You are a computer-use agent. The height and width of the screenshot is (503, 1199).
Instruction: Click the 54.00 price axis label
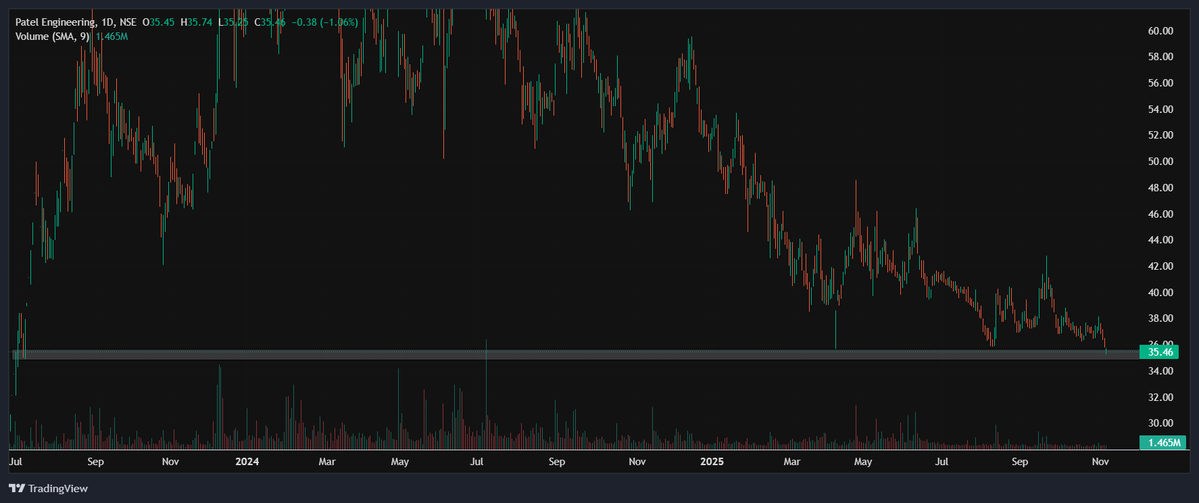click(1160, 109)
